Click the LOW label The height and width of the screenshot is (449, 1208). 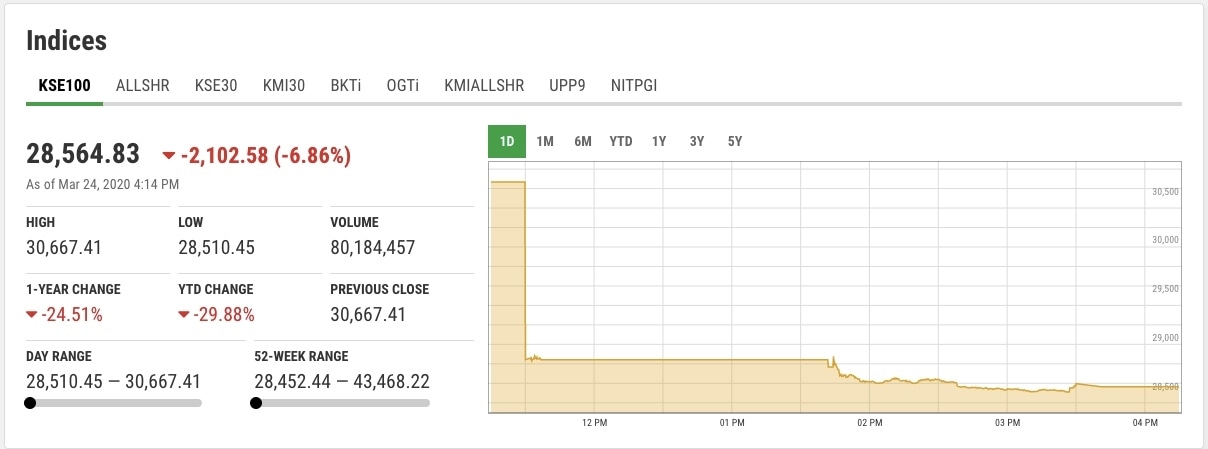pos(190,222)
